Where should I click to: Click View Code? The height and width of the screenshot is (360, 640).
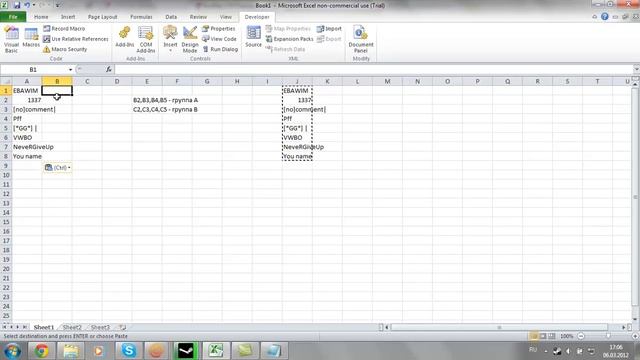point(219,39)
